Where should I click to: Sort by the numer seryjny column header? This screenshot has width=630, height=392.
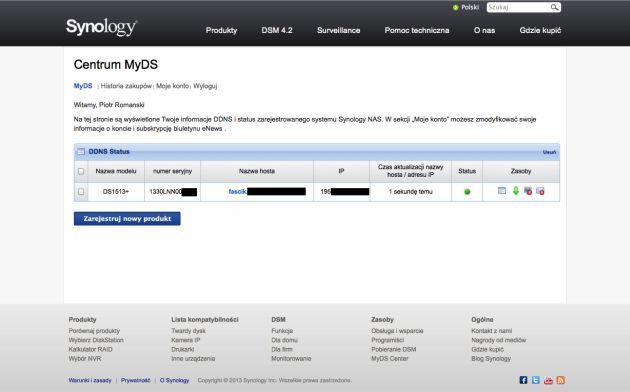click(x=172, y=172)
